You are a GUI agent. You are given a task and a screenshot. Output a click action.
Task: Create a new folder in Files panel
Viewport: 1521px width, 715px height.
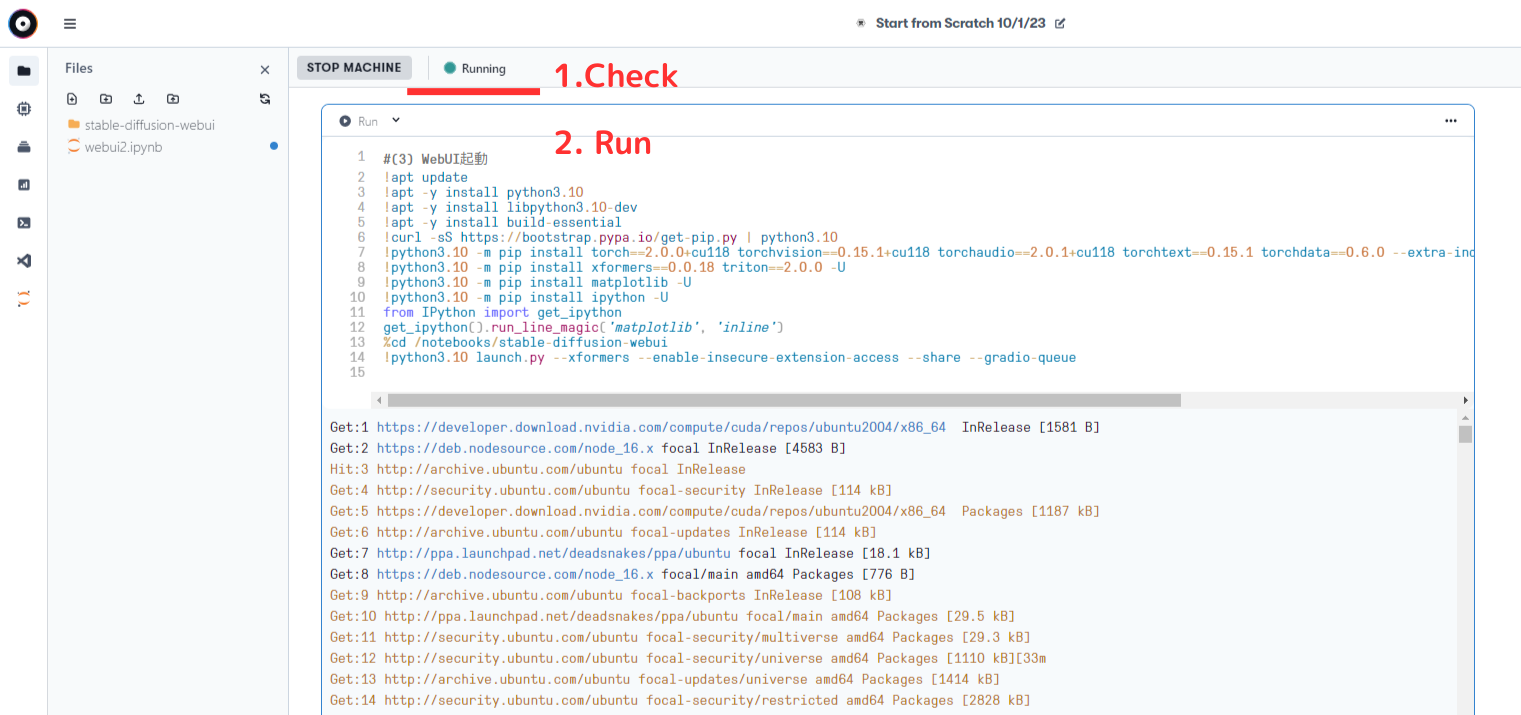105,98
